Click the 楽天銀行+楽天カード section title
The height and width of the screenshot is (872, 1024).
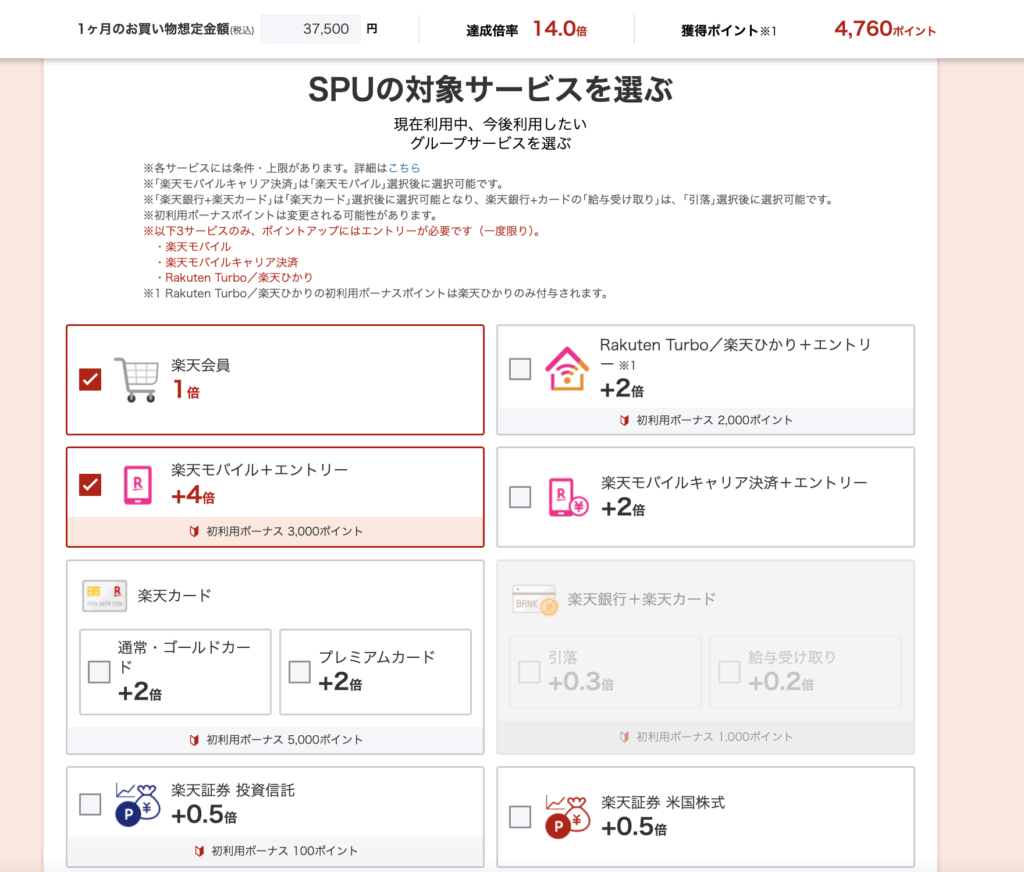point(641,599)
